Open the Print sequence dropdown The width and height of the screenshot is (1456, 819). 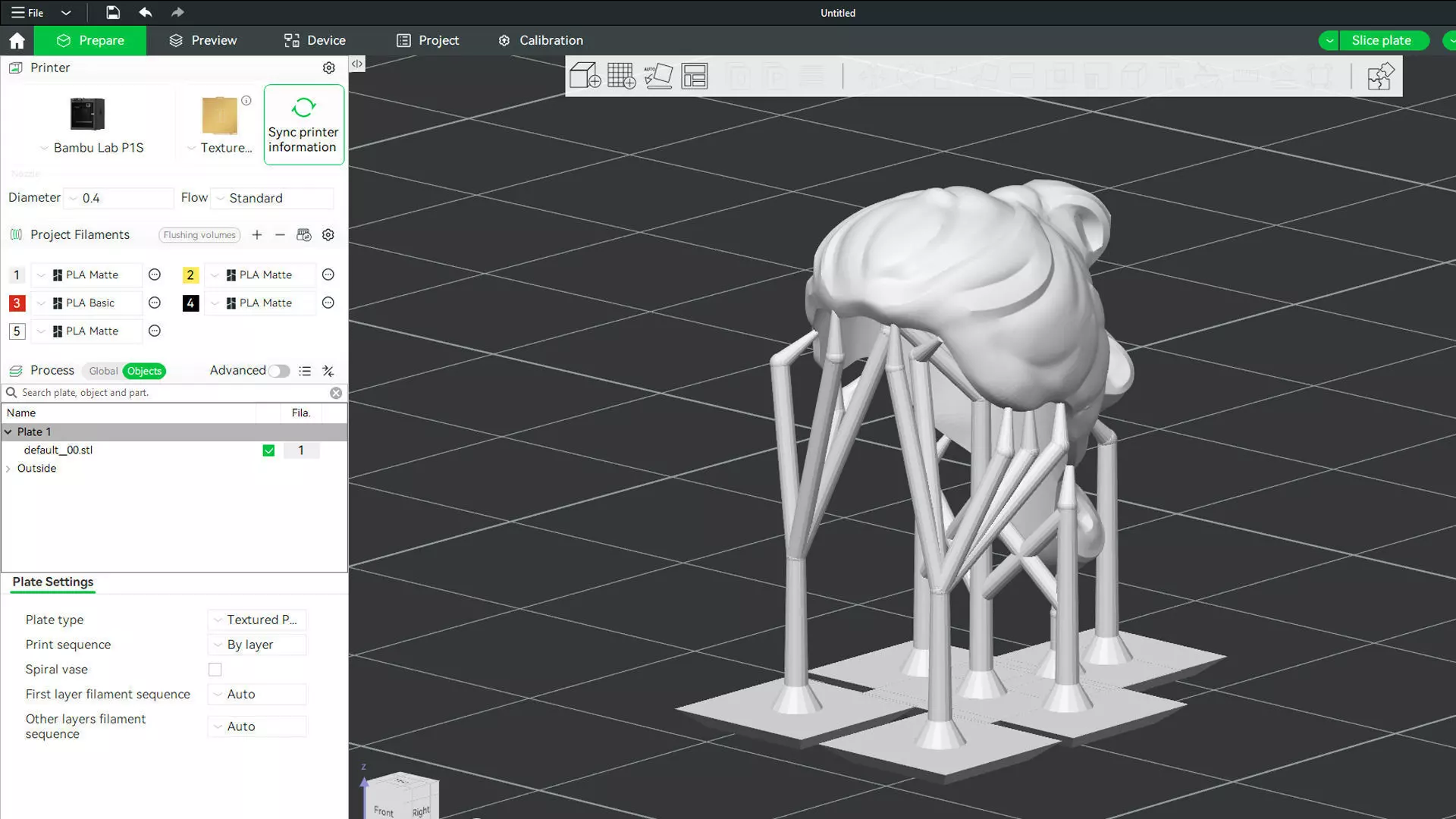click(257, 645)
